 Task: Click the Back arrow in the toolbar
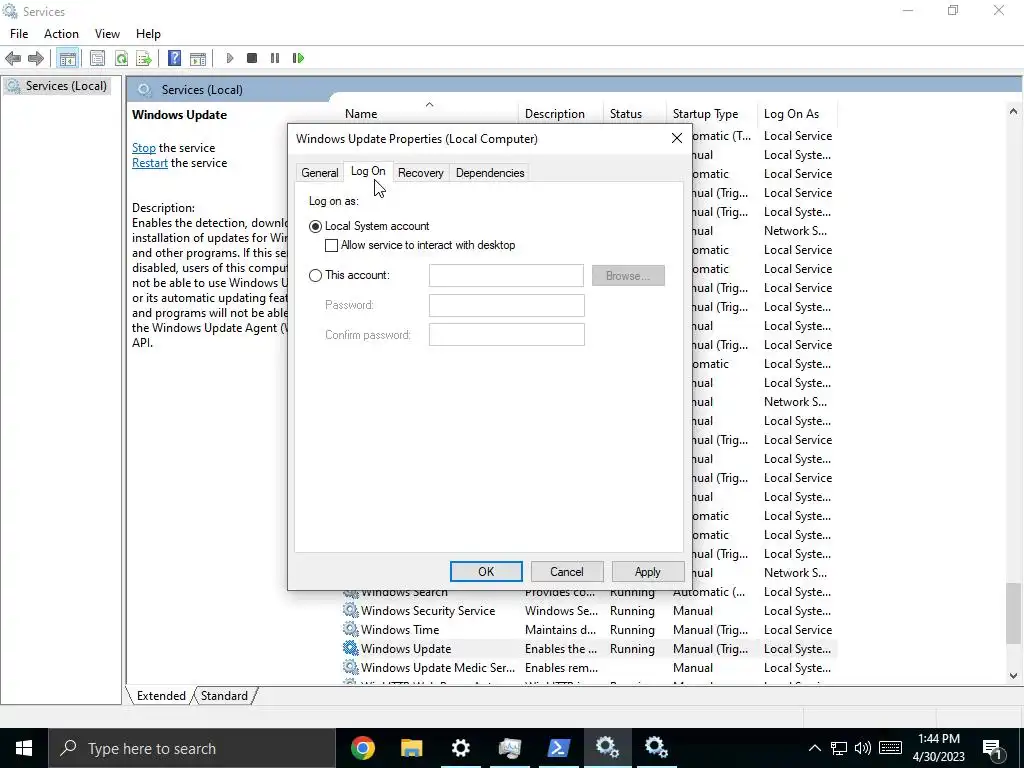pos(12,58)
